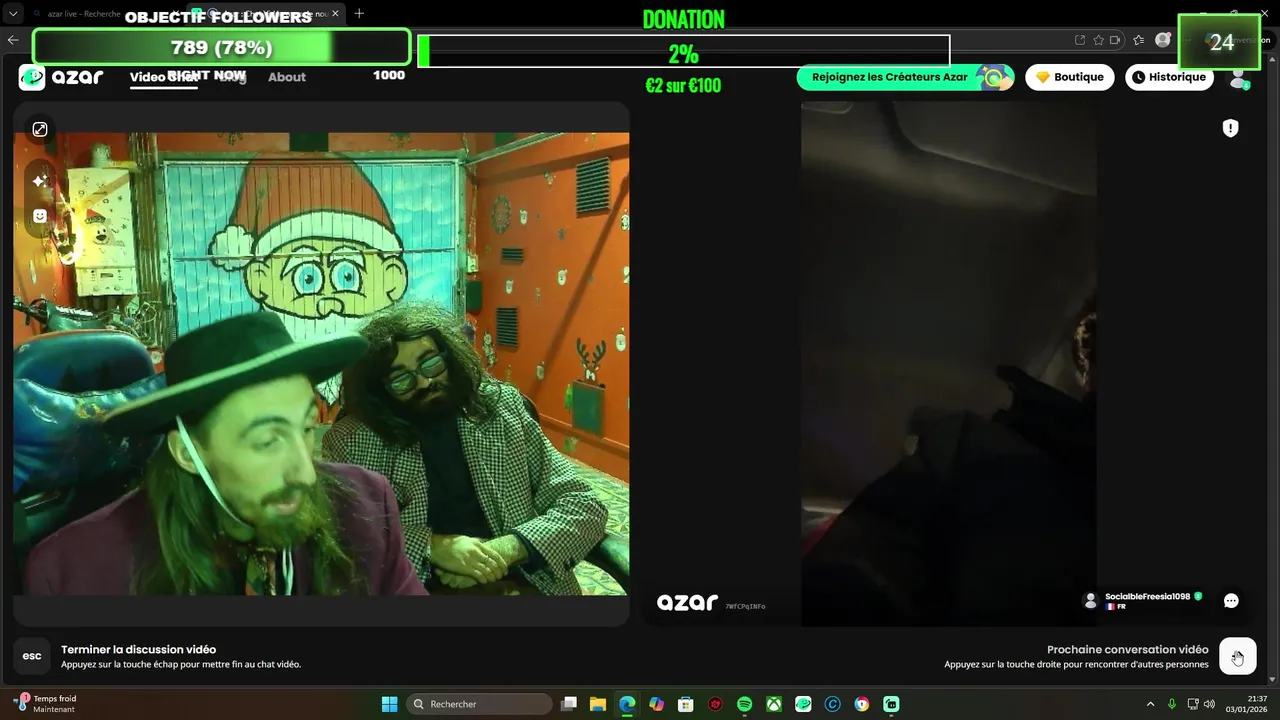This screenshot has height=720, width=1280.
Task: Open Spotify from taskbar
Action: 744,704
